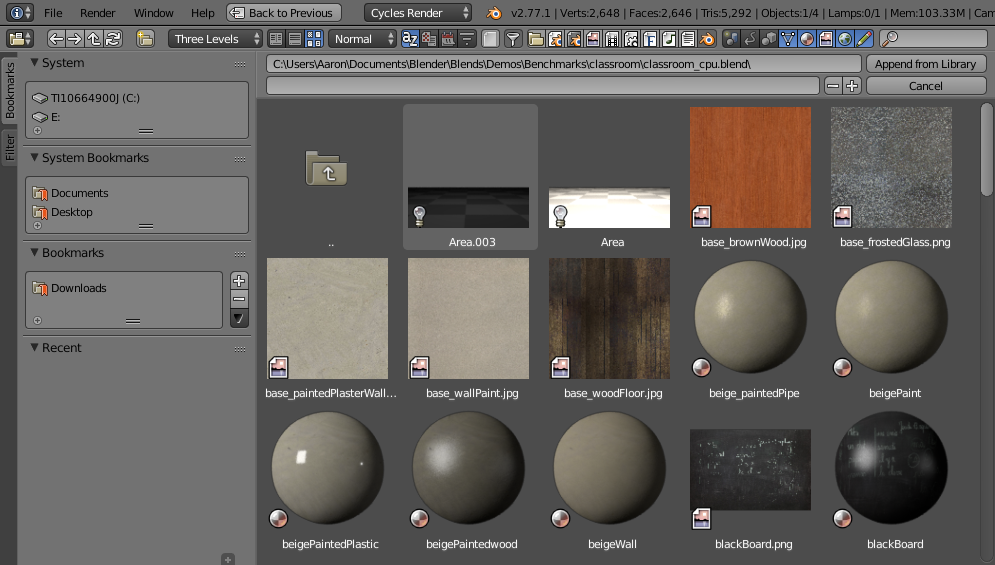Viewport: 995px width, 565px height.
Task: Create a new directory
Action: tap(145, 39)
